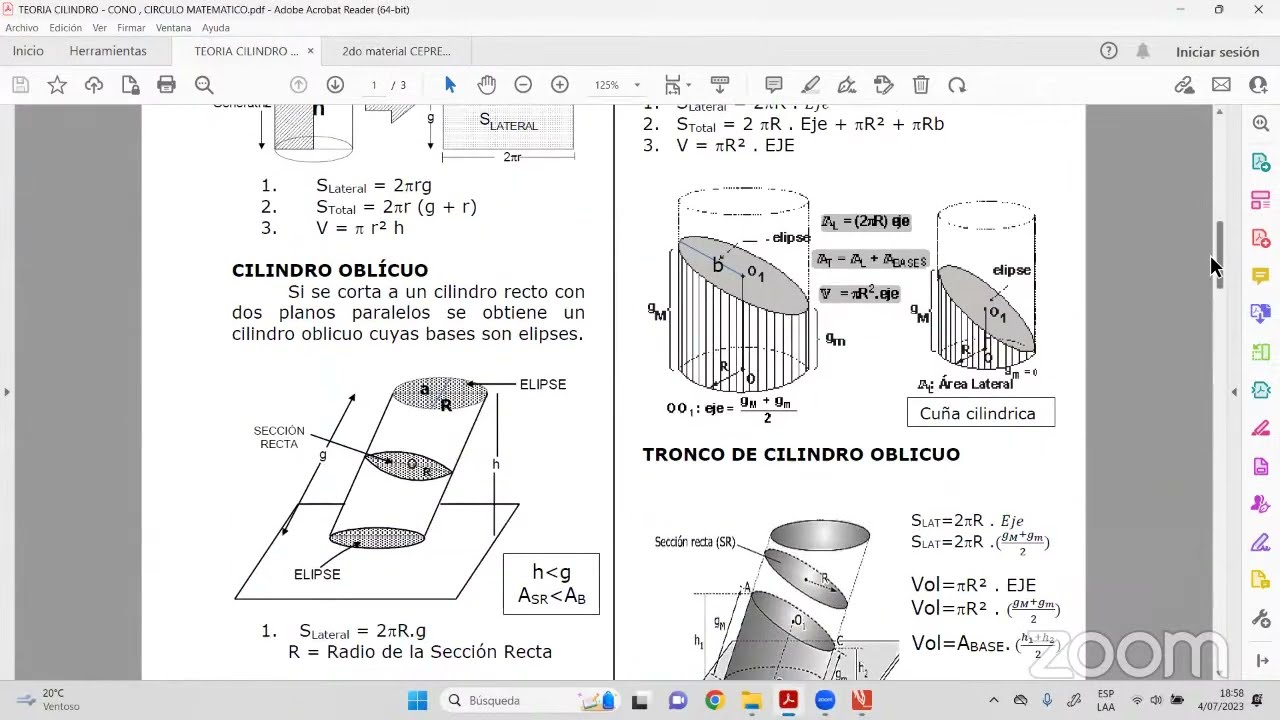The width and height of the screenshot is (1280, 720).
Task: Click the scrollbar up arrow
Action: coord(1219,112)
